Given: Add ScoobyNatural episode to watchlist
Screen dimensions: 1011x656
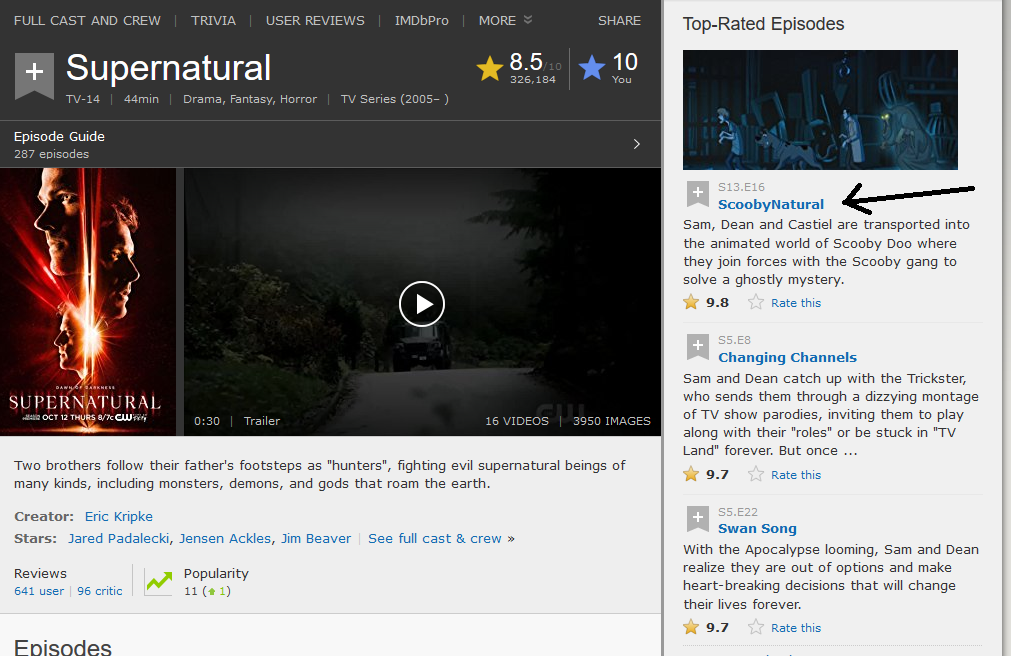Looking at the screenshot, I should [697, 194].
